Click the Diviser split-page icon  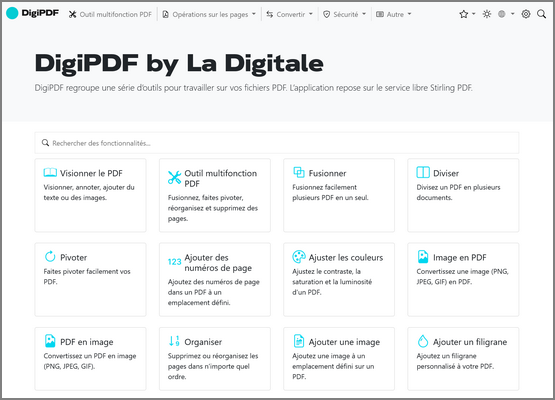click(423, 172)
